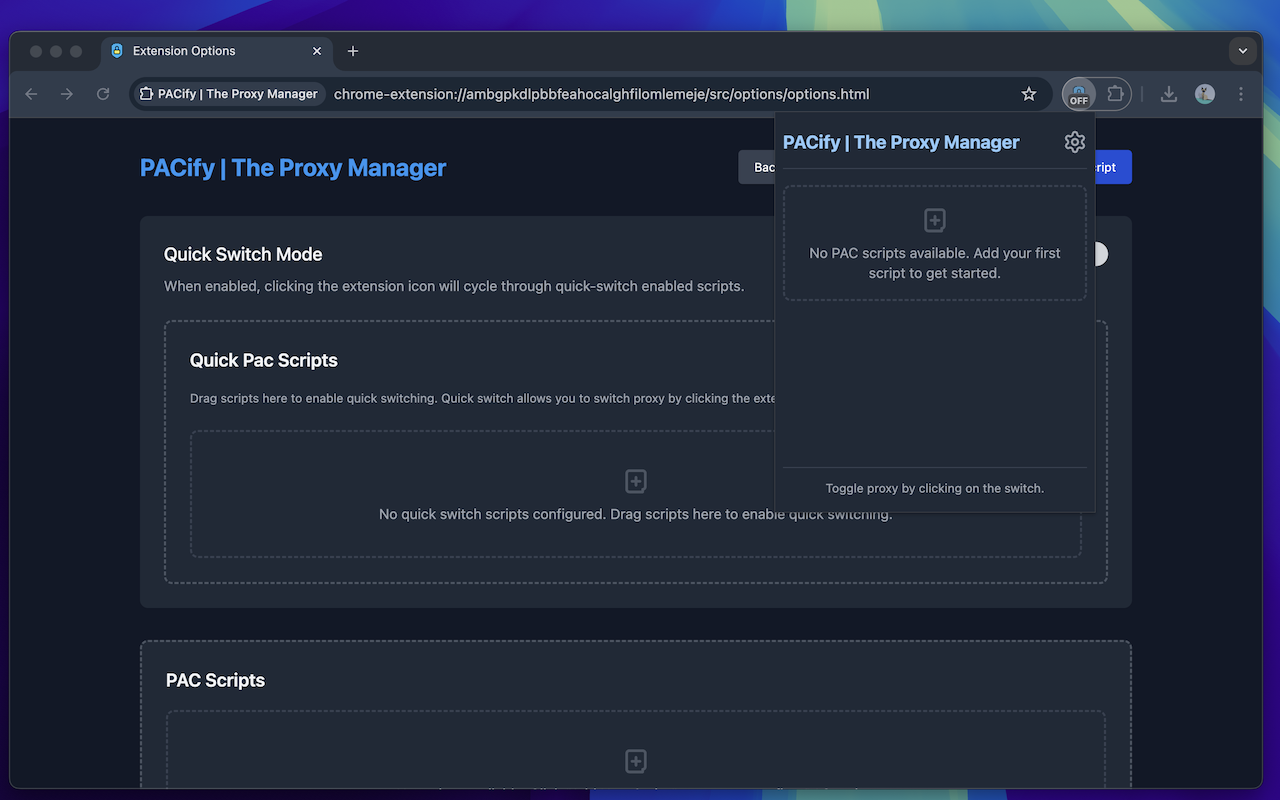Click the chrome-extension URL in address bar

[602, 94]
